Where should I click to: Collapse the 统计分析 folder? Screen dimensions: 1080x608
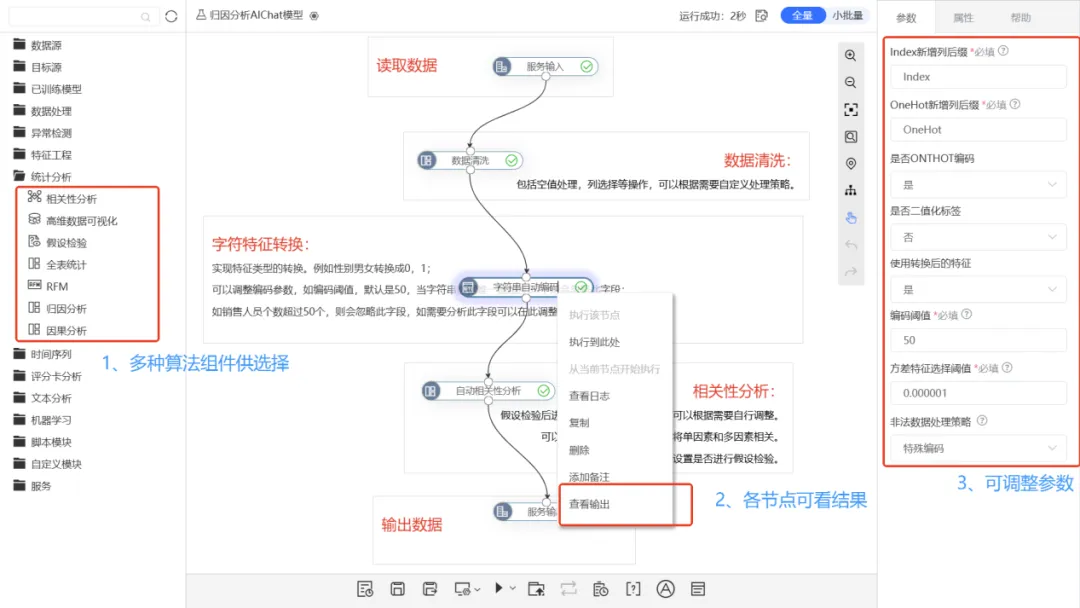[42, 176]
